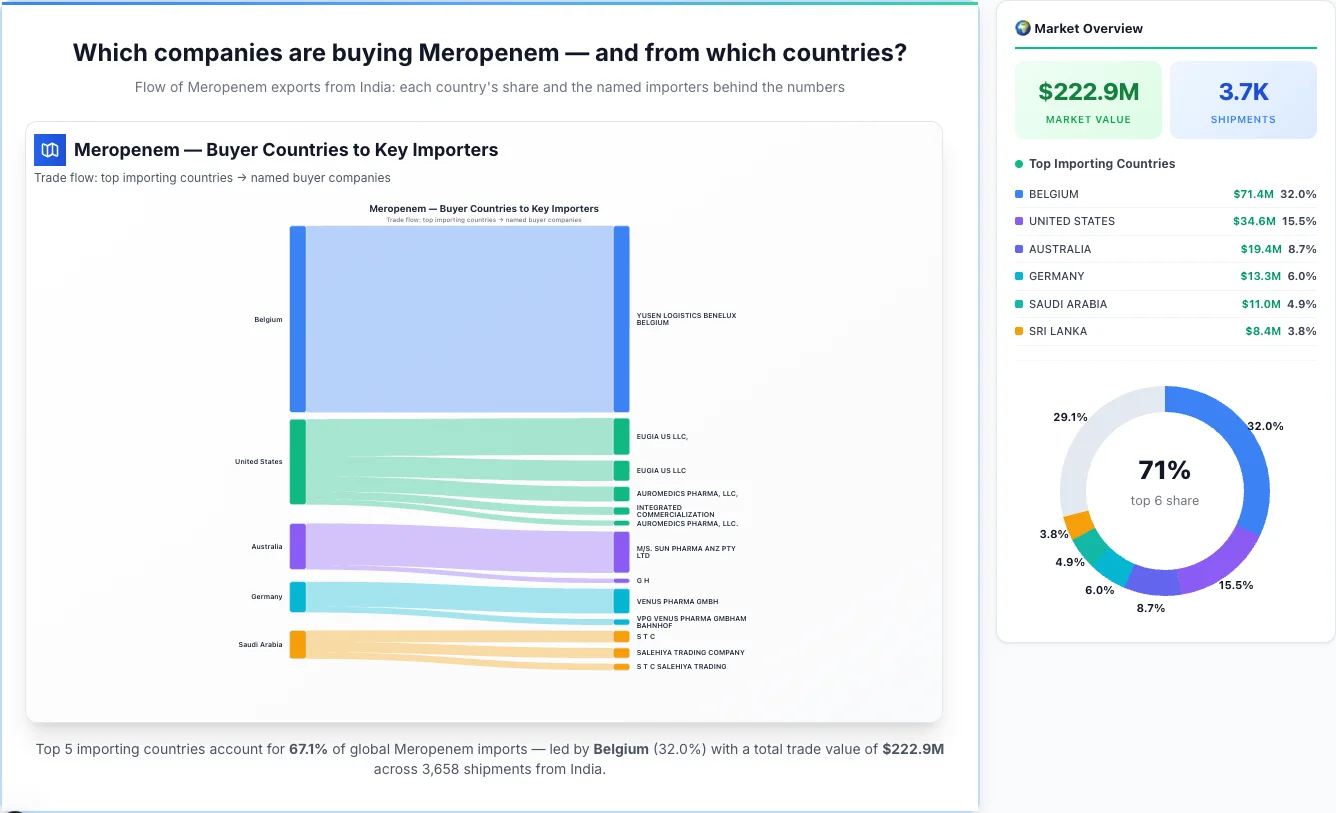Select the Germany legend color square
Image resolution: width=1336 pixels, height=813 pixels.
[x=1017, y=276]
